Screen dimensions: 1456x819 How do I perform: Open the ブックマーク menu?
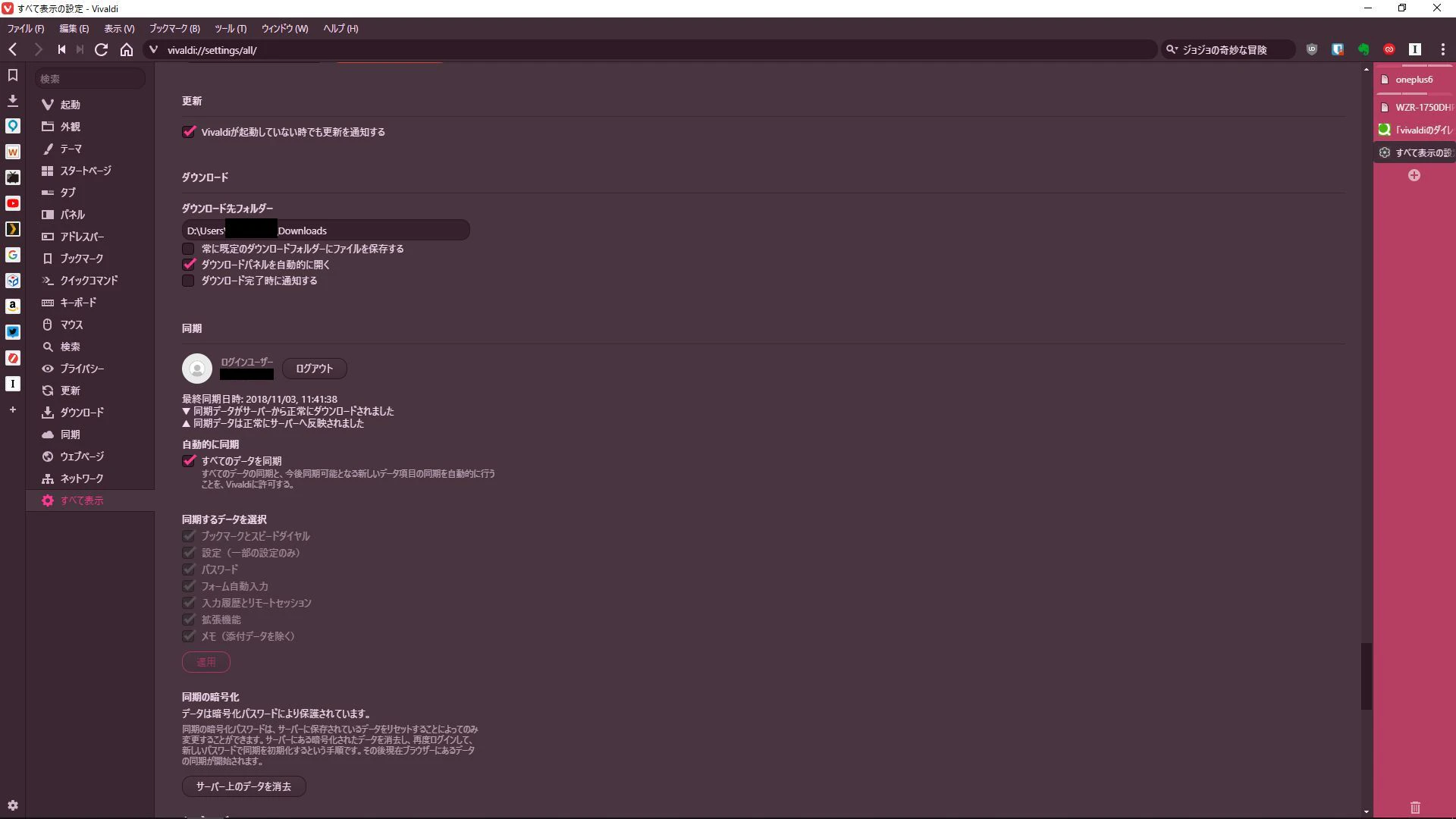(x=174, y=29)
